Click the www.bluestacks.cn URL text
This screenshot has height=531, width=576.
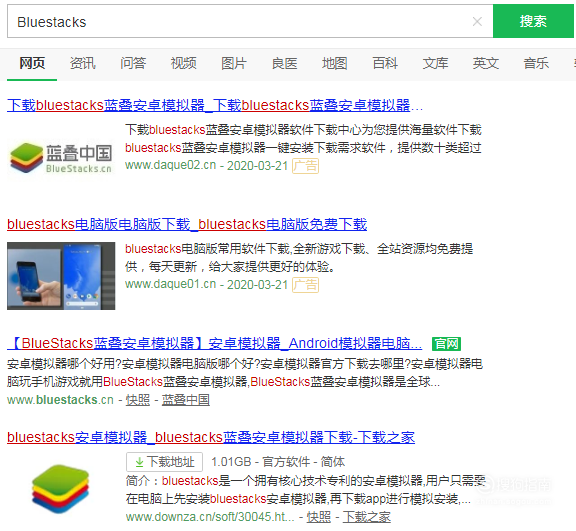pos(60,400)
